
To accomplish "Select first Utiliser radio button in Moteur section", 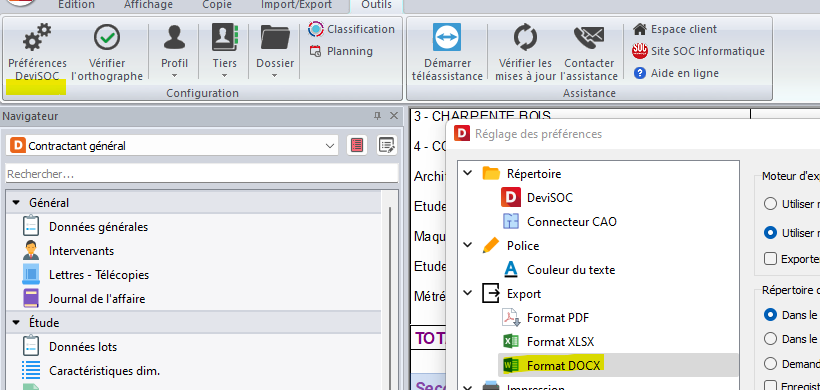I will (770, 204).
